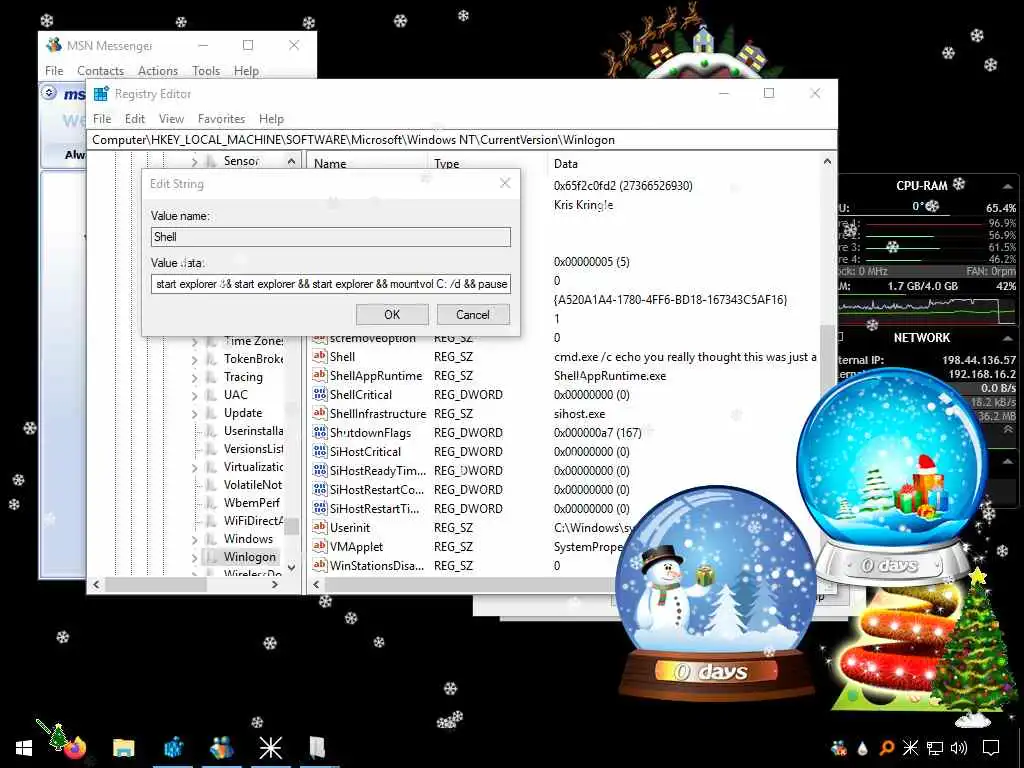Click the Value data text field
The width and height of the screenshot is (1024, 768).
(x=330, y=284)
